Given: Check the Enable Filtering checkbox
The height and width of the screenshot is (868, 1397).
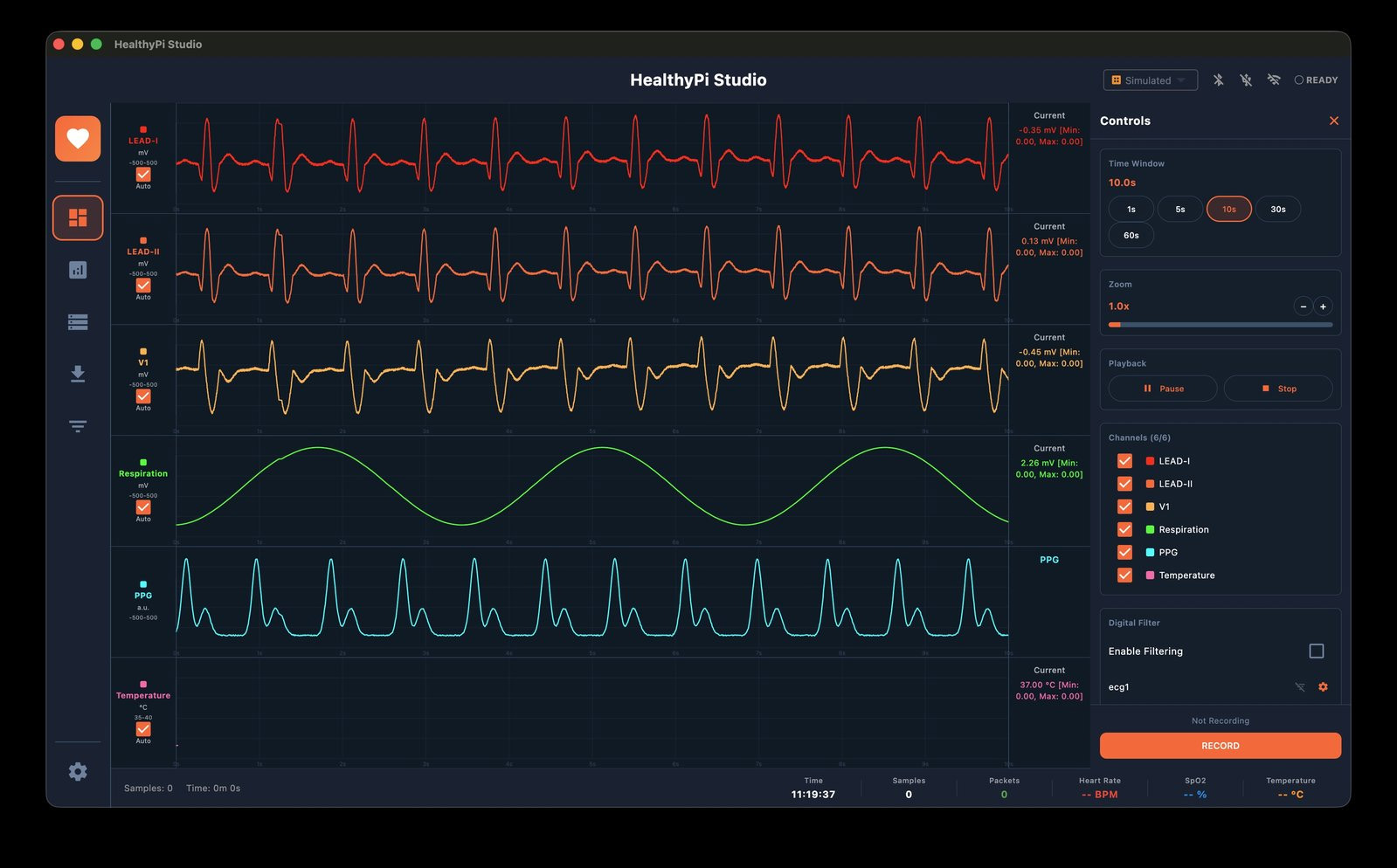Looking at the screenshot, I should pos(1316,651).
